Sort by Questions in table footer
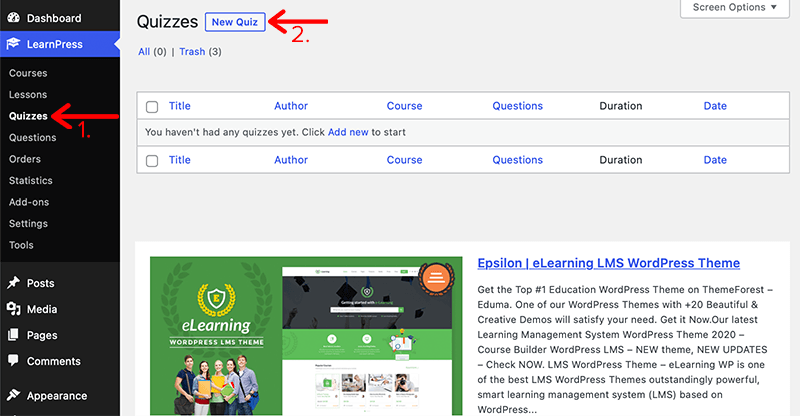Screen dimensions: 800x416 click(517, 160)
